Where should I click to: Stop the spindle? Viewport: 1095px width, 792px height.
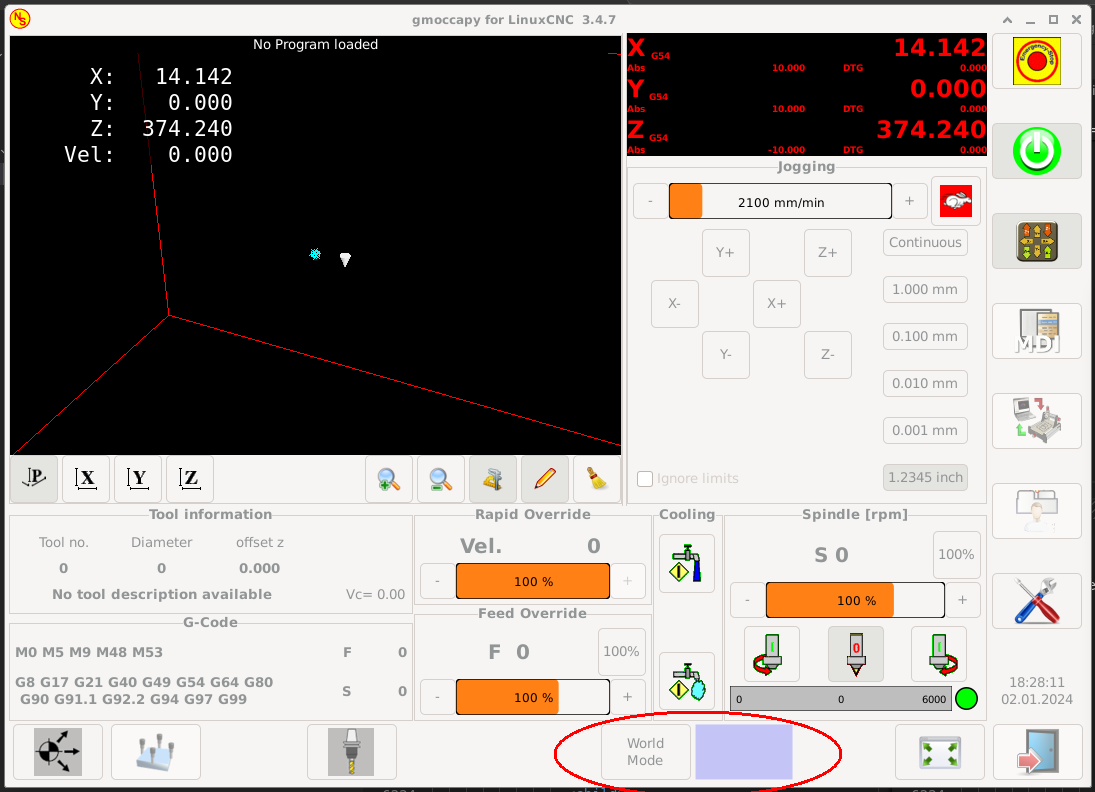point(855,654)
